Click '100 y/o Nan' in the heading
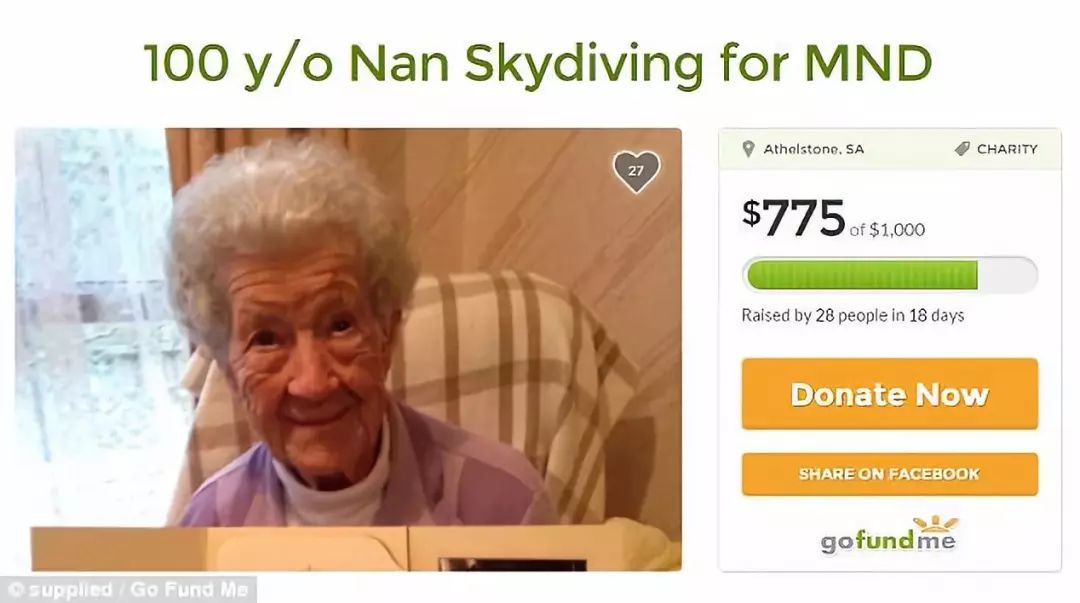This screenshot has width=1080, height=603. (296, 62)
